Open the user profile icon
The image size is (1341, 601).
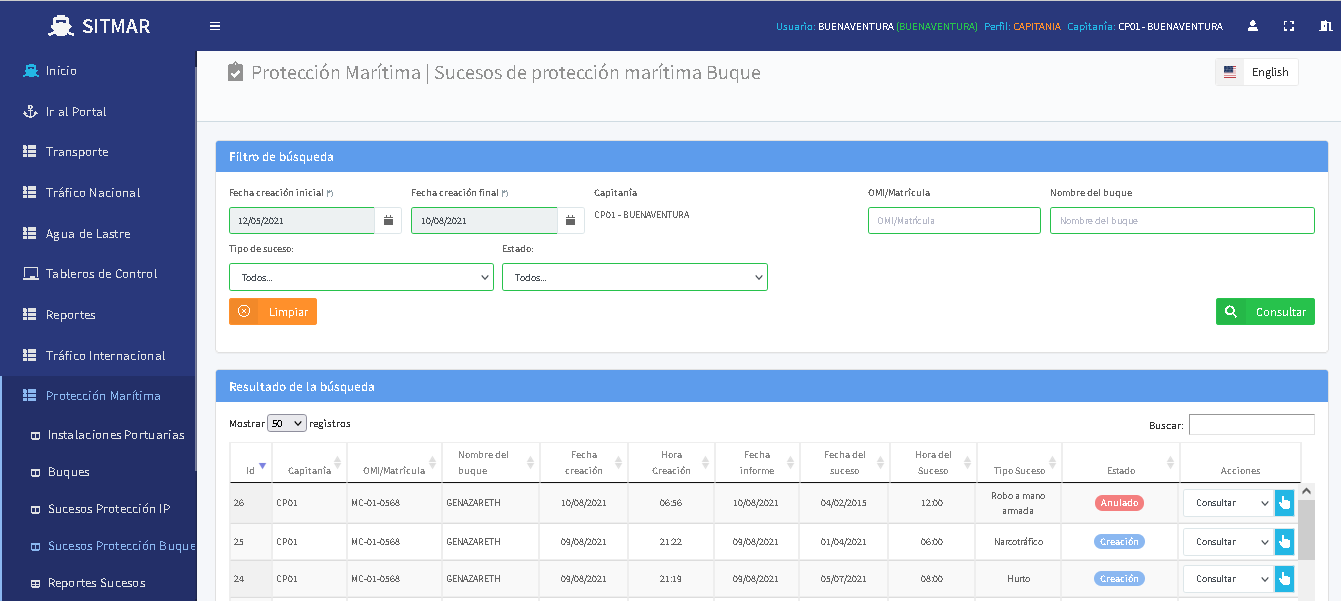(x=1252, y=26)
